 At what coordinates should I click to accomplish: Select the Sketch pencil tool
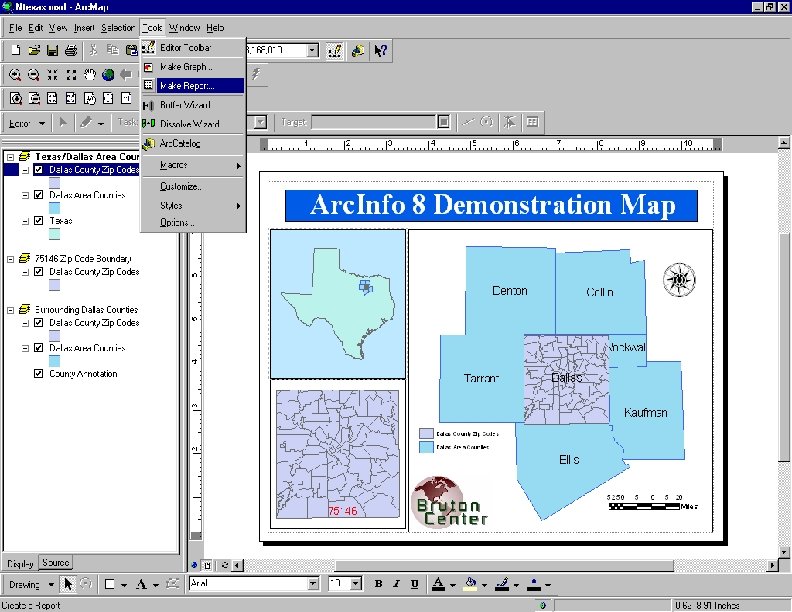[85, 122]
